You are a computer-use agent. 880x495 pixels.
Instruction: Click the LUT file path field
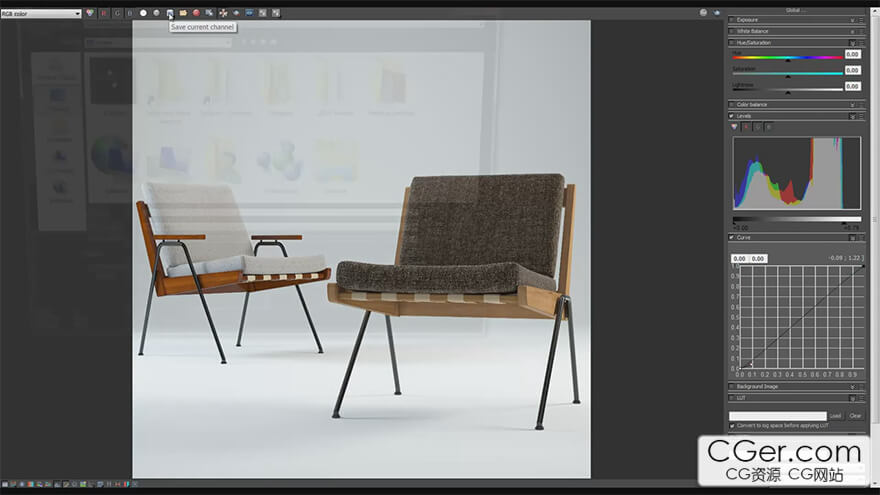pos(777,416)
